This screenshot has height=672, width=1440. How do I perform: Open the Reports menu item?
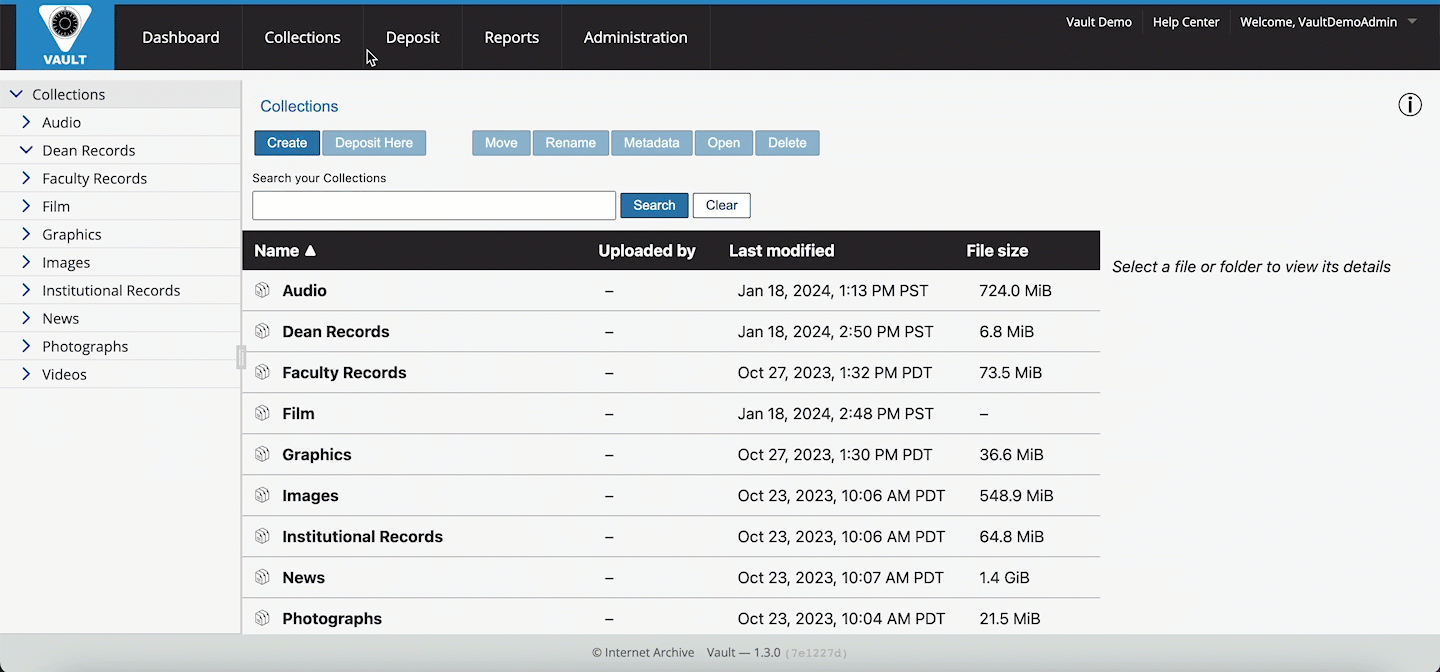511,37
